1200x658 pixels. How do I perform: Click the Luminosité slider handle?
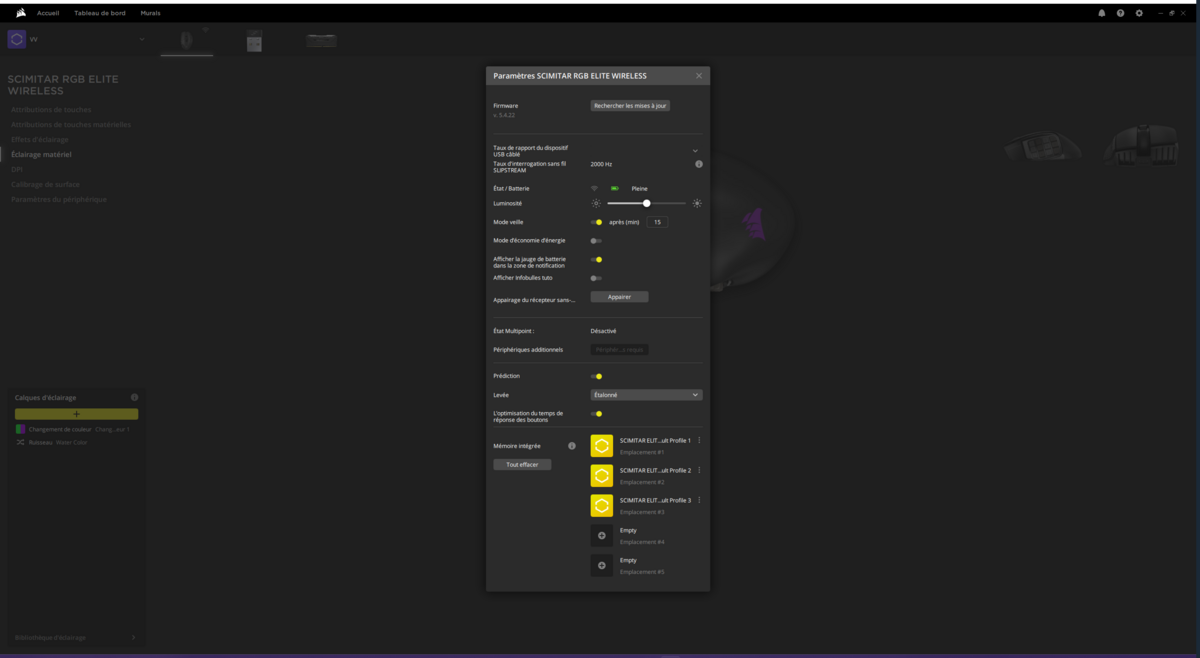(647, 203)
